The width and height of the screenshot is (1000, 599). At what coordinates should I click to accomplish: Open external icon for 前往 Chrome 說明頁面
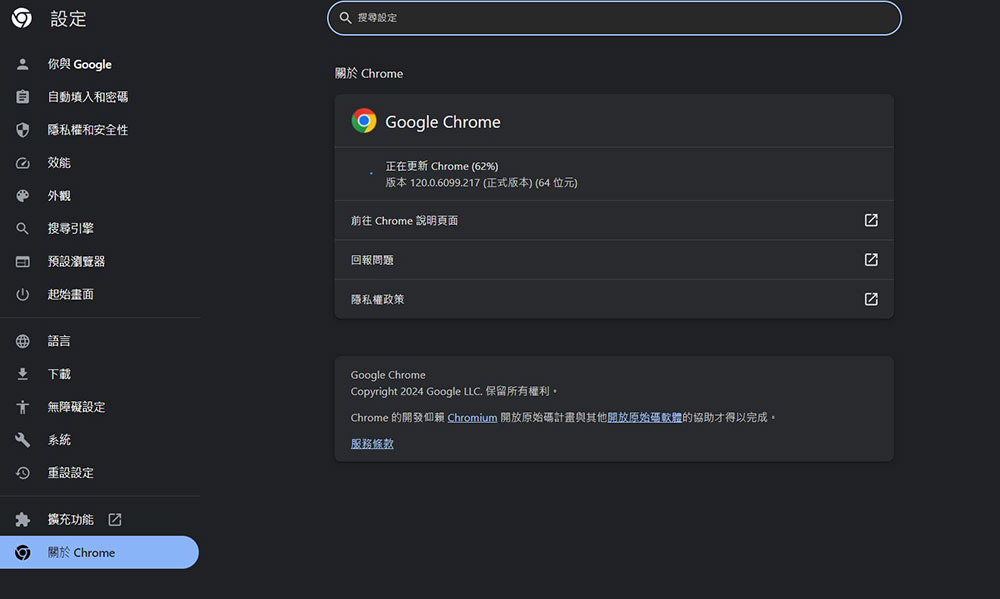pos(871,220)
